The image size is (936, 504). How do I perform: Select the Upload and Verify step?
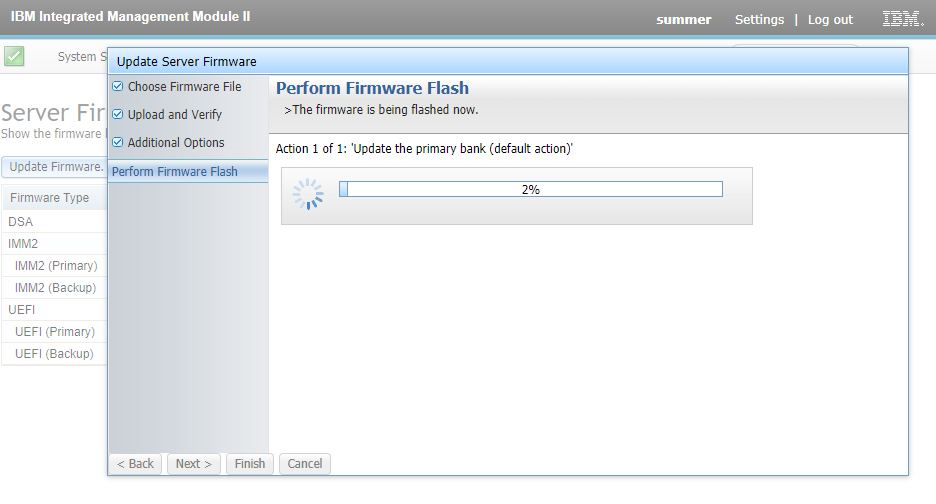[x=174, y=115]
